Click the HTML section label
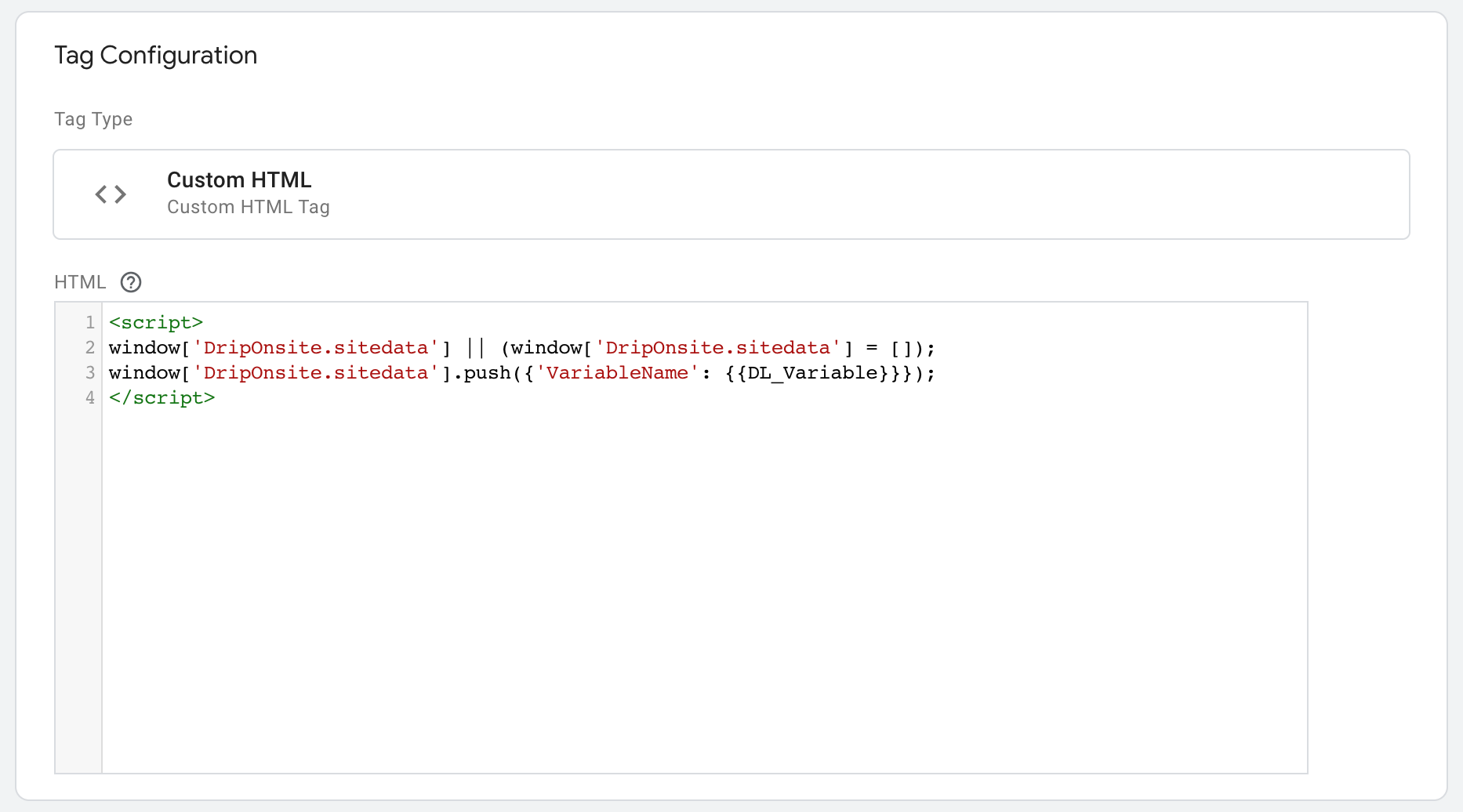The height and width of the screenshot is (812, 1463). coord(79,281)
